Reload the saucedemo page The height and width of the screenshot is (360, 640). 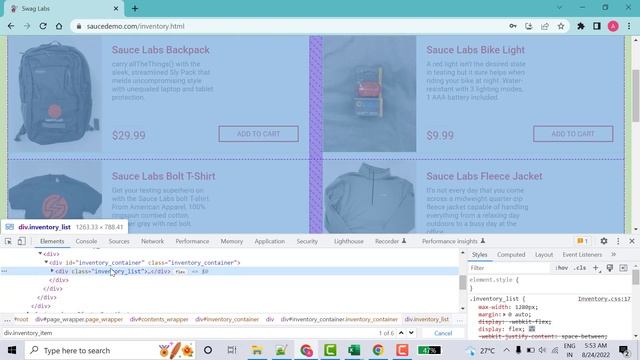coord(43,26)
